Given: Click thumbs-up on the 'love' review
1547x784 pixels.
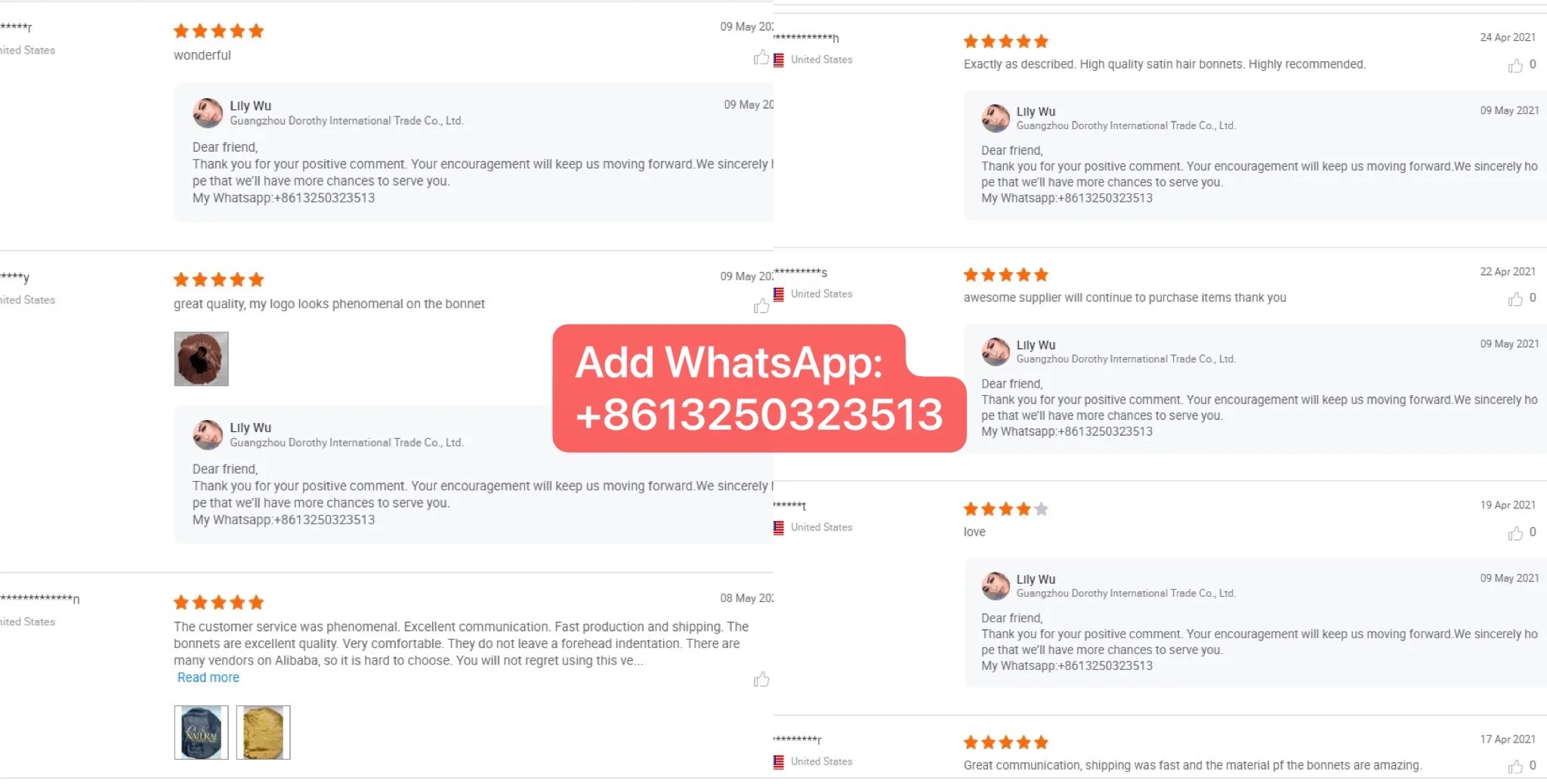Looking at the screenshot, I should coord(1515,533).
